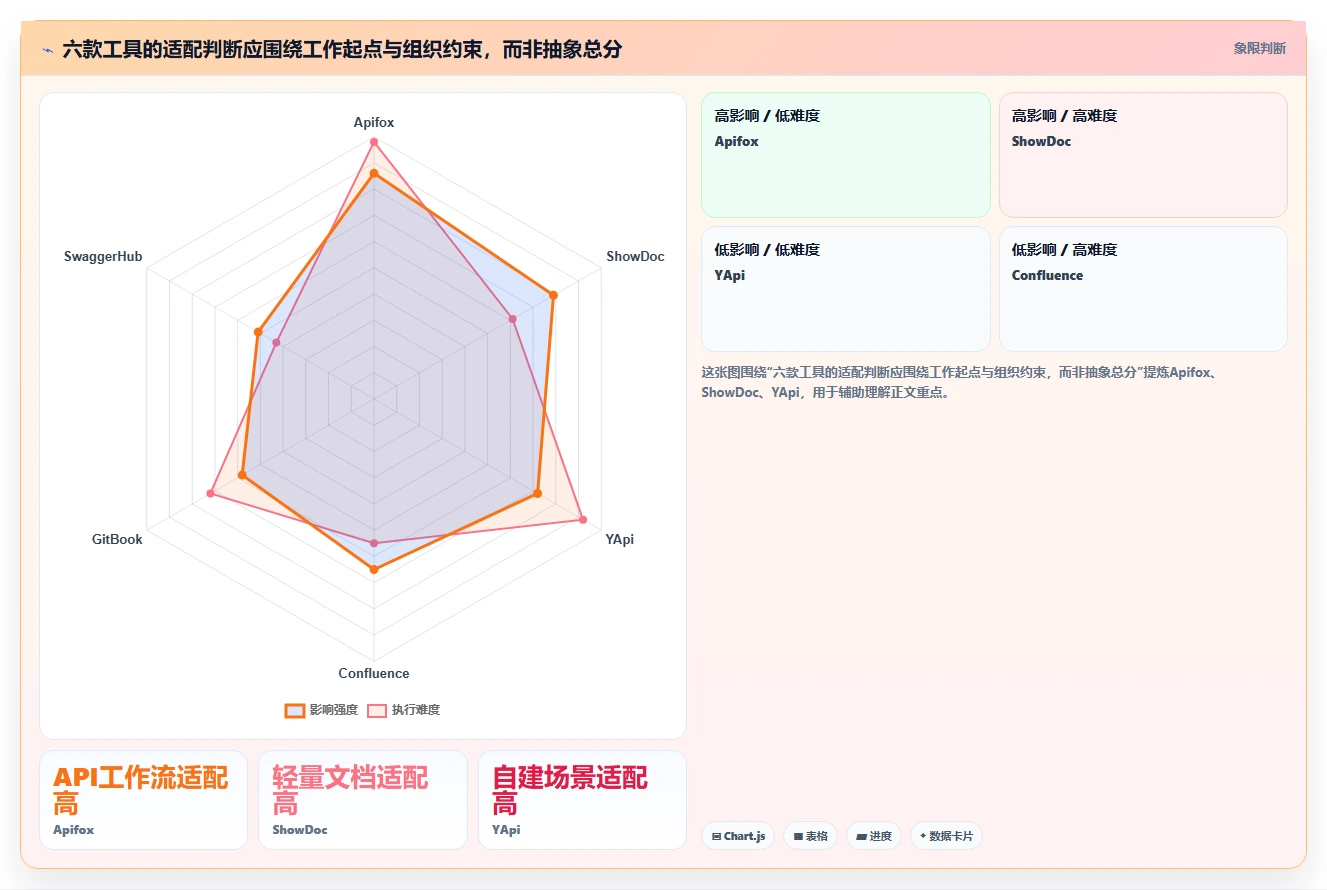Click the orange 影响强度 point on the YApi axis
The image size is (1327, 890).
click(537, 493)
